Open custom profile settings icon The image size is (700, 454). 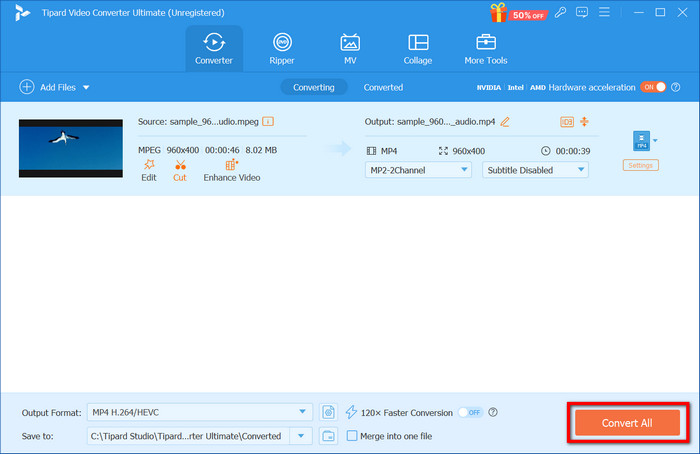point(328,412)
